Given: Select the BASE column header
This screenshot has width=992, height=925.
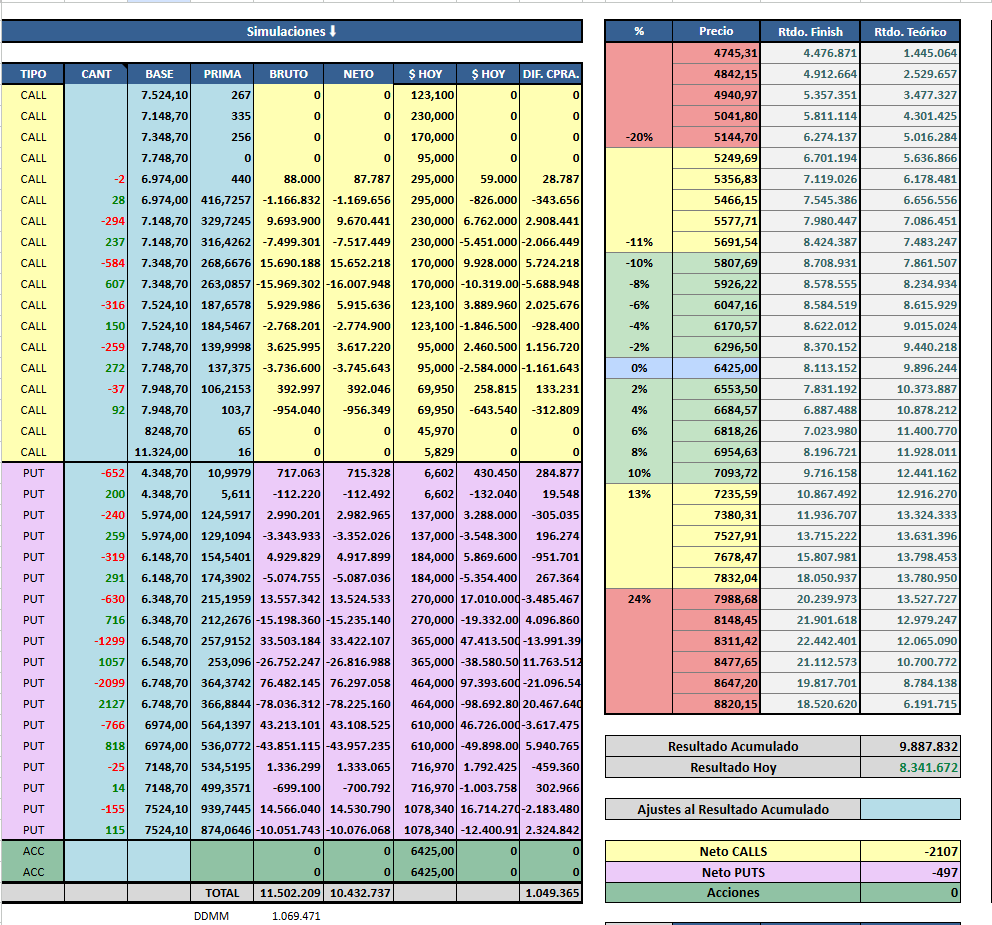Looking at the screenshot, I should [x=159, y=74].
